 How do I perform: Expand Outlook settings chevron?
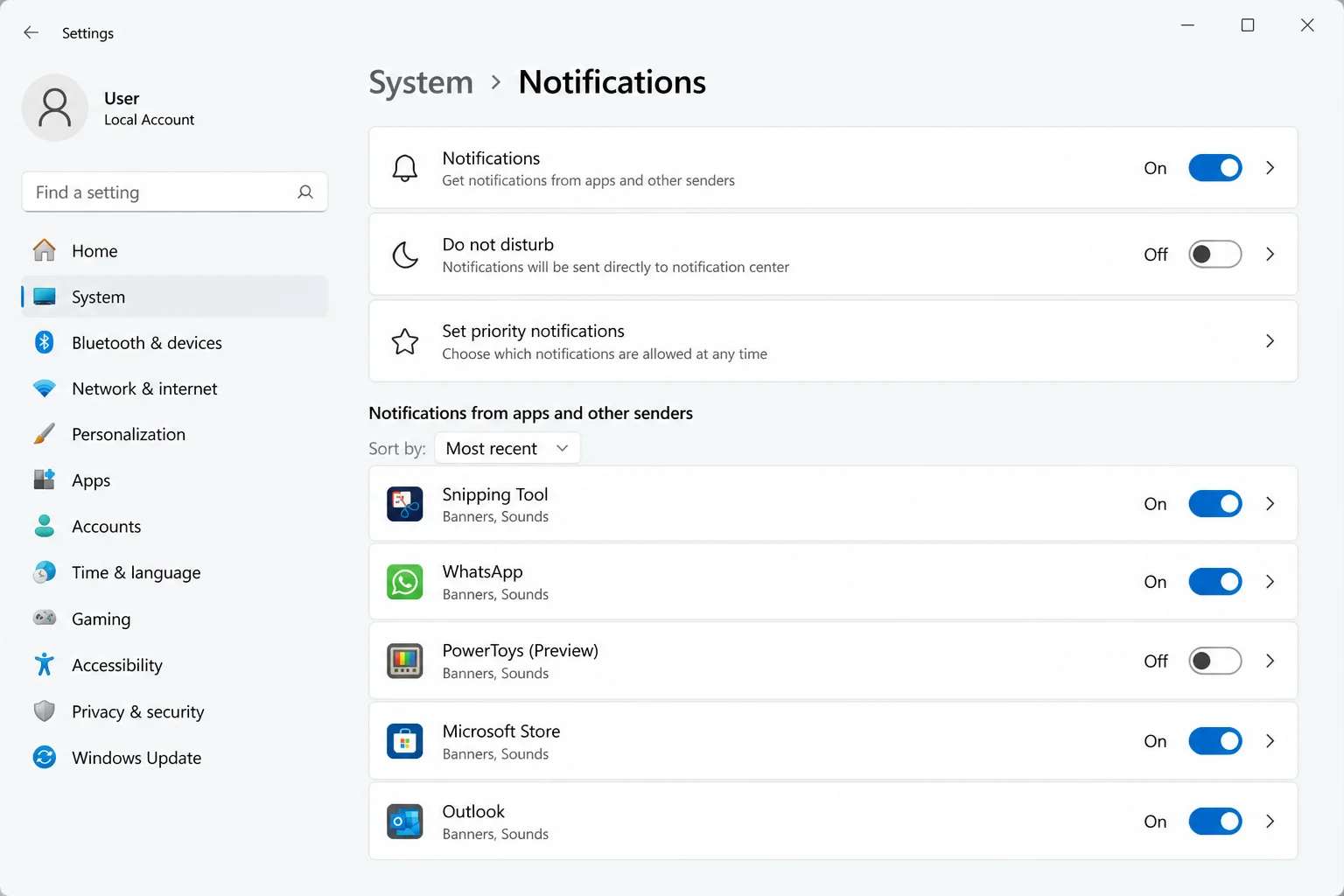point(1270,822)
